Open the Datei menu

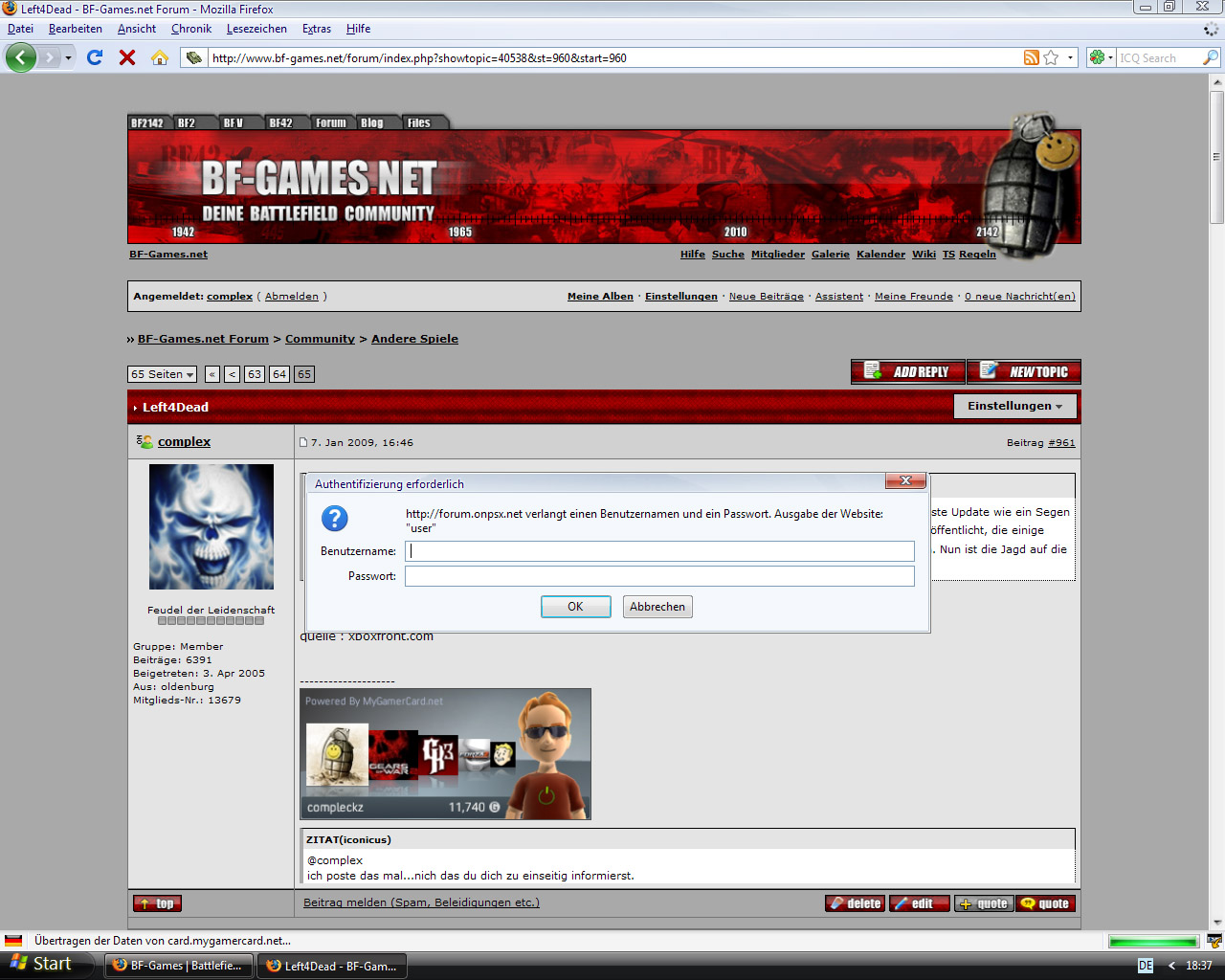20,29
